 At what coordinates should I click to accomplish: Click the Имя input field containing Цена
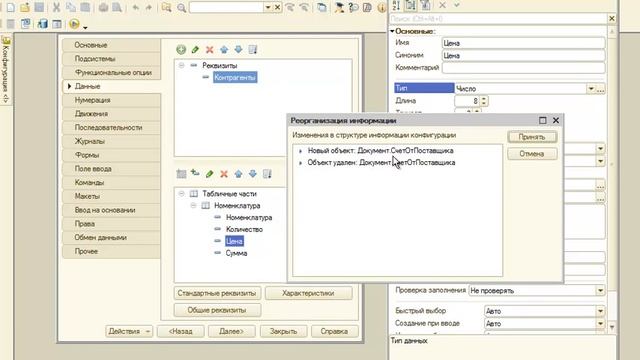pyautogui.click(x=523, y=43)
